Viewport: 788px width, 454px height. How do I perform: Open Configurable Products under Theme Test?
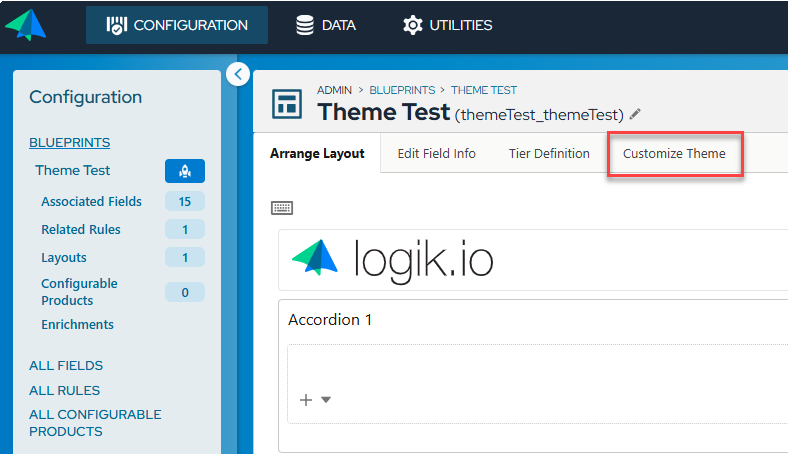(79, 292)
